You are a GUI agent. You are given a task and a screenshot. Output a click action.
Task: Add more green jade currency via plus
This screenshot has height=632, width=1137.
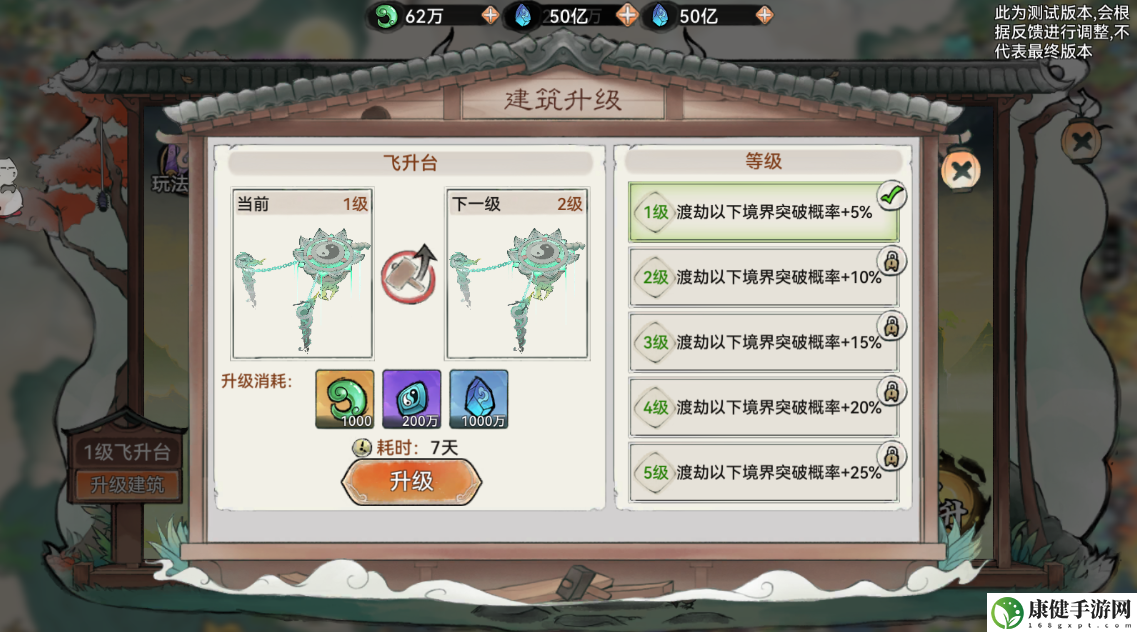490,15
